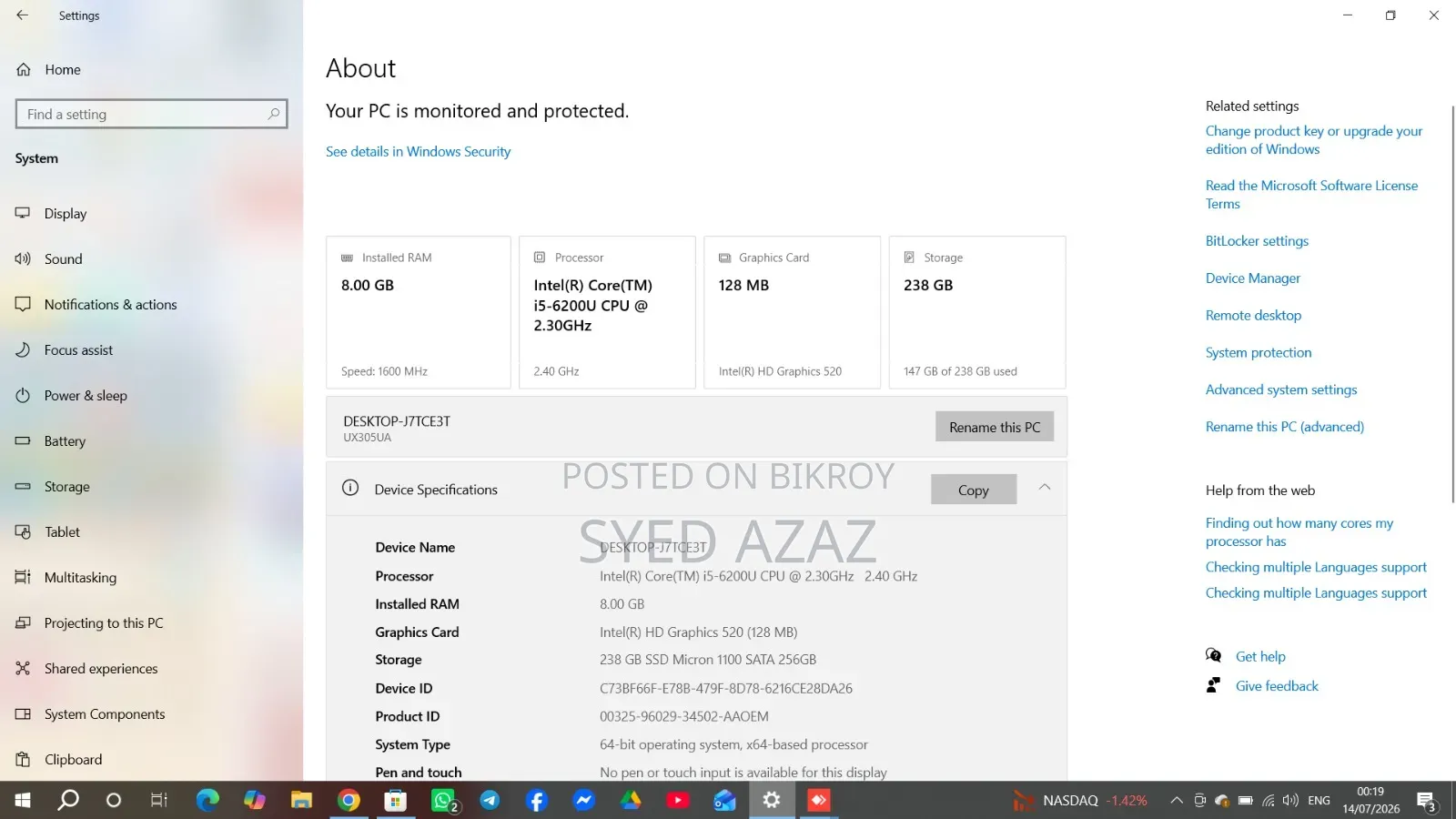Open Projecting to this PC
The height and width of the screenshot is (819, 1456).
104,623
